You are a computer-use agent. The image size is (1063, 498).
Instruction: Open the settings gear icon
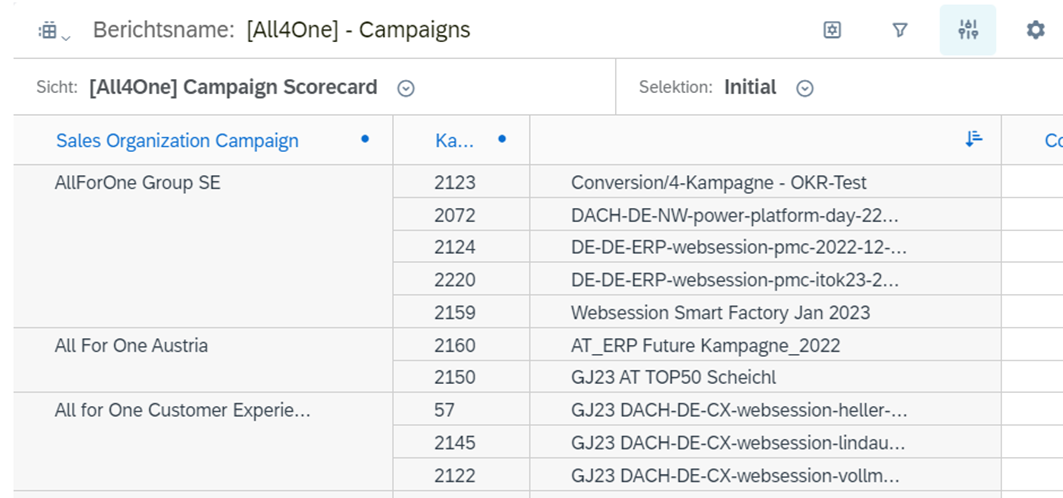1035,30
